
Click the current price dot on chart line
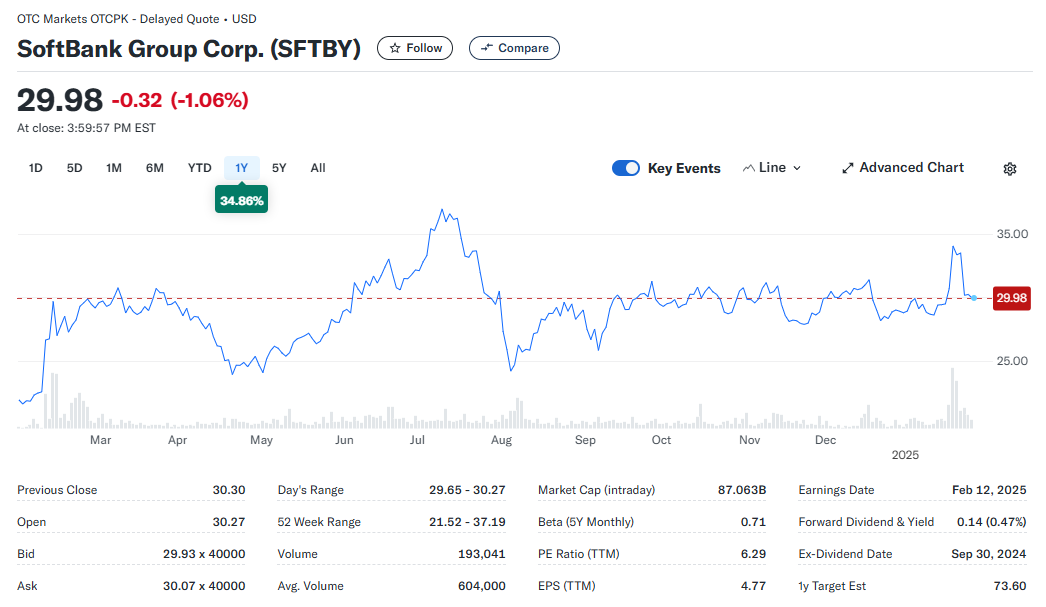click(x=974, y=298)
